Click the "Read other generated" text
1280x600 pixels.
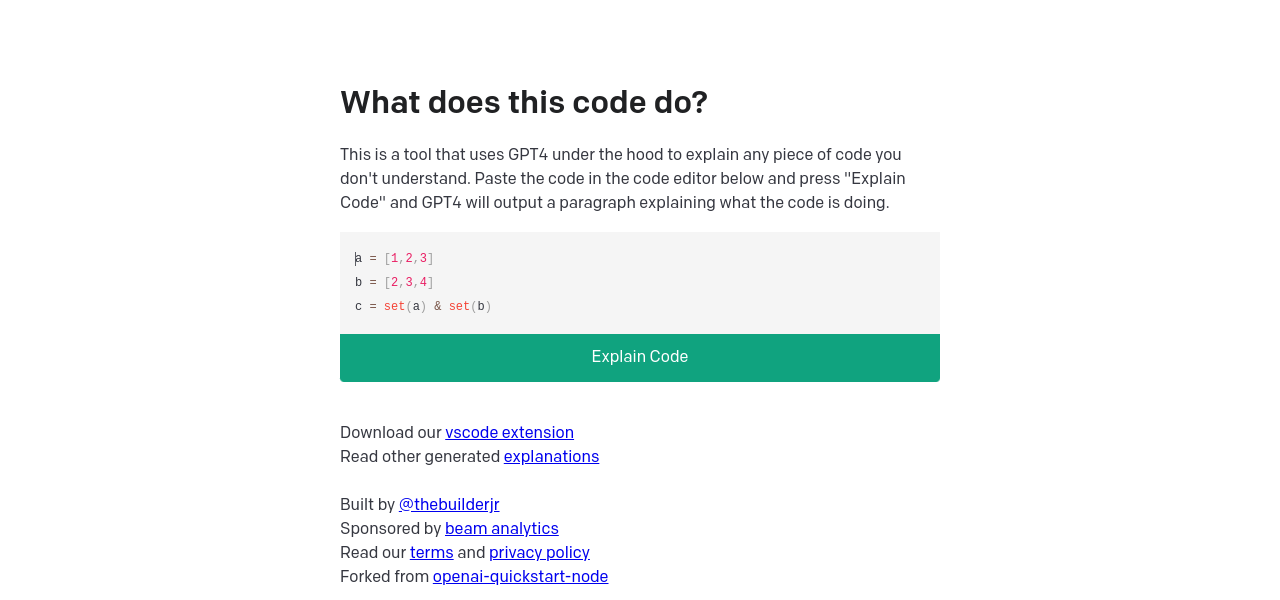[420, 457]
